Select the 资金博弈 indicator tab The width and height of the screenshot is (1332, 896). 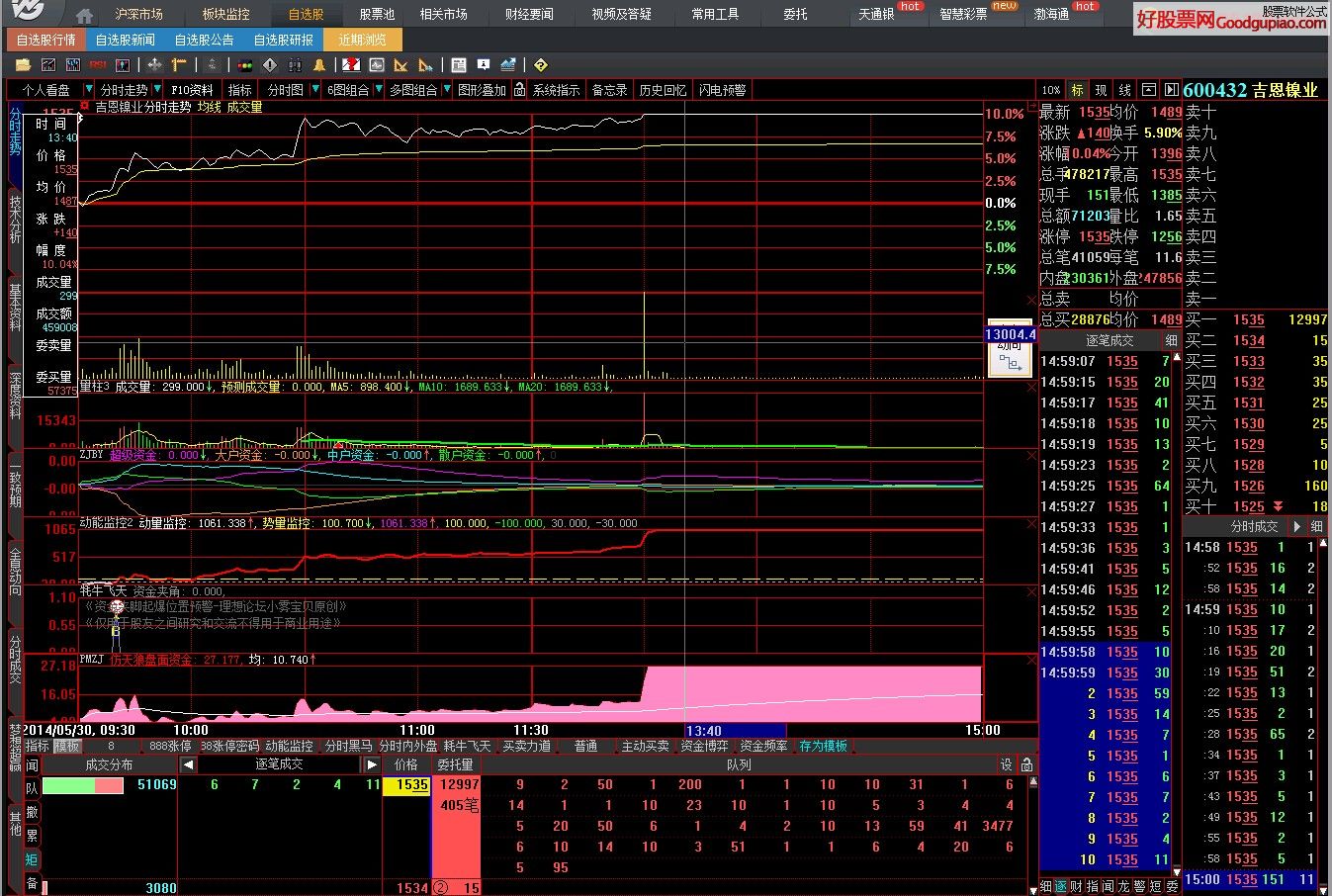point(704,746)
